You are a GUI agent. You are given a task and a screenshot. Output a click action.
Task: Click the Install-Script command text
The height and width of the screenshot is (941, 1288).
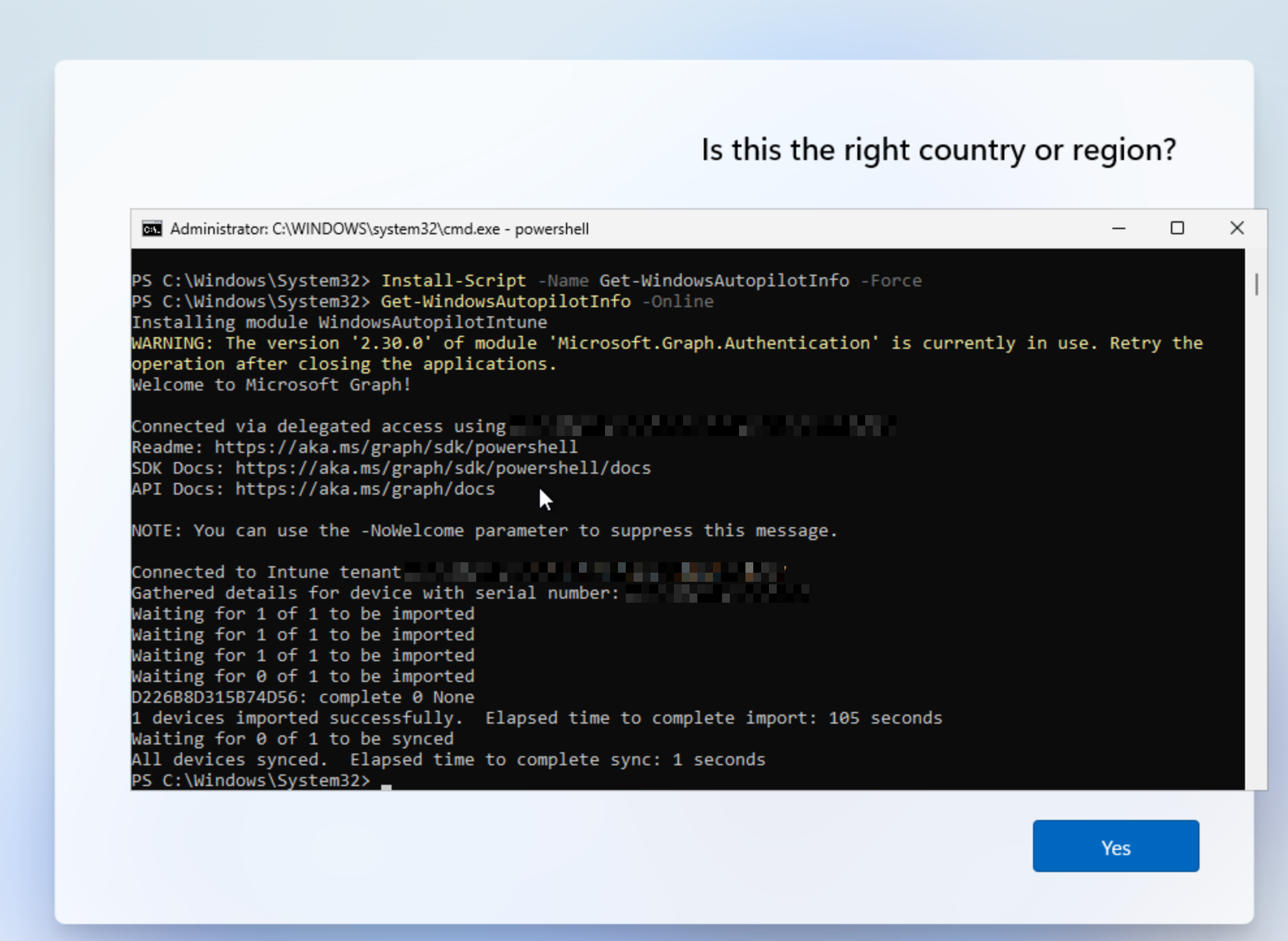point(453,280)
